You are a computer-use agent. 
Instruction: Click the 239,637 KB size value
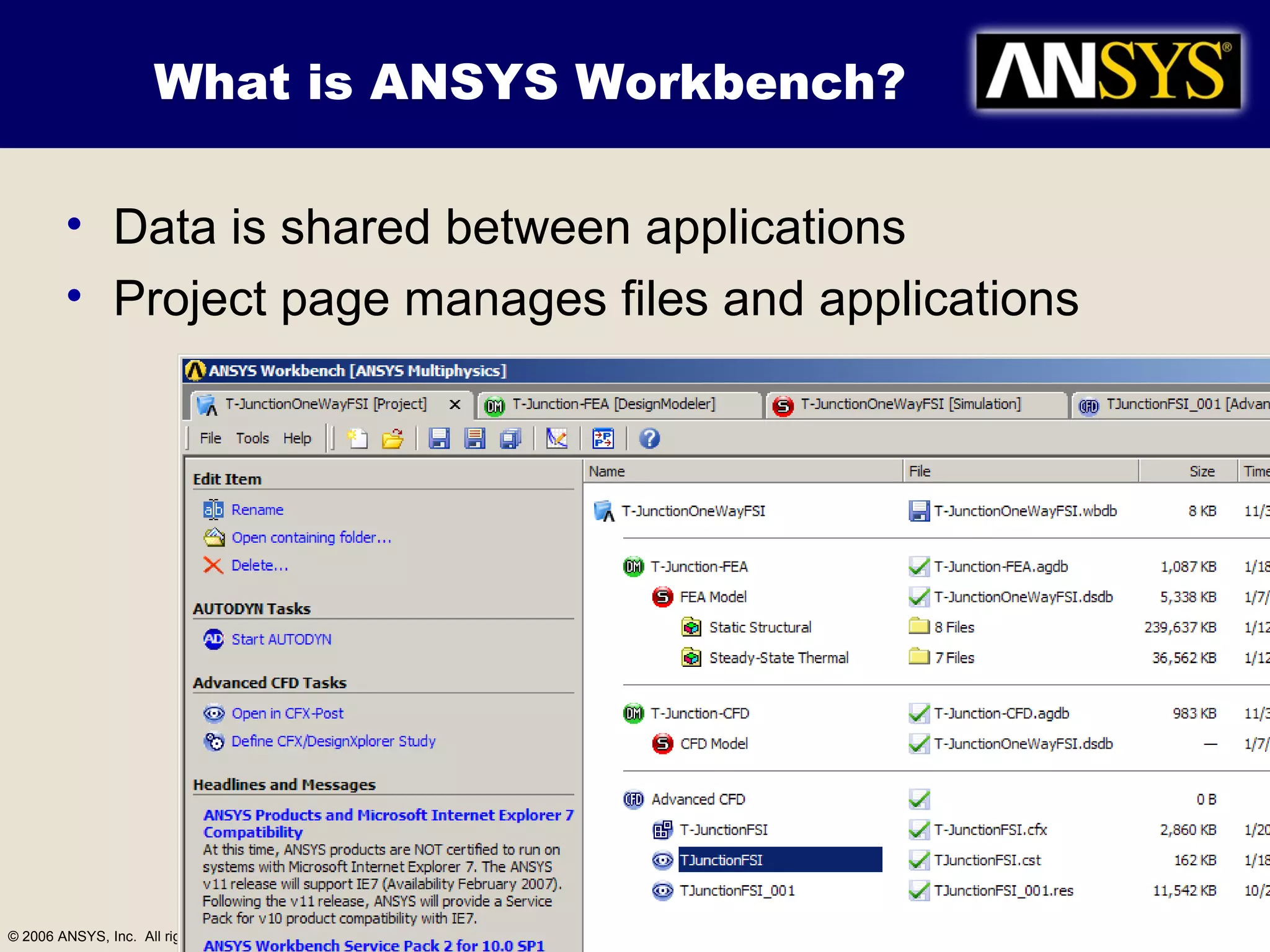(x=1180, y=627)
